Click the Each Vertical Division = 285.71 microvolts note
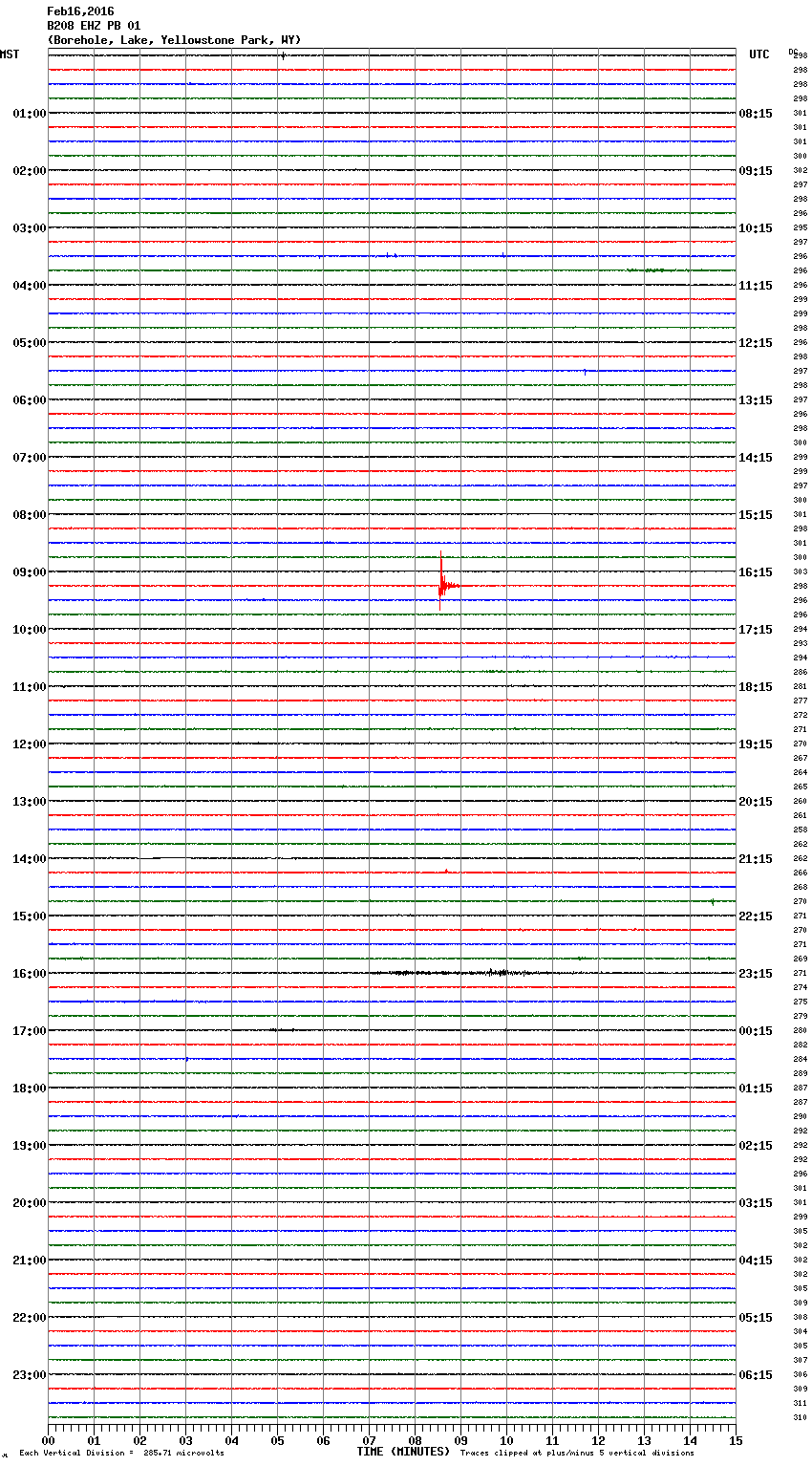812x1466 pixels. point(121,1454)
